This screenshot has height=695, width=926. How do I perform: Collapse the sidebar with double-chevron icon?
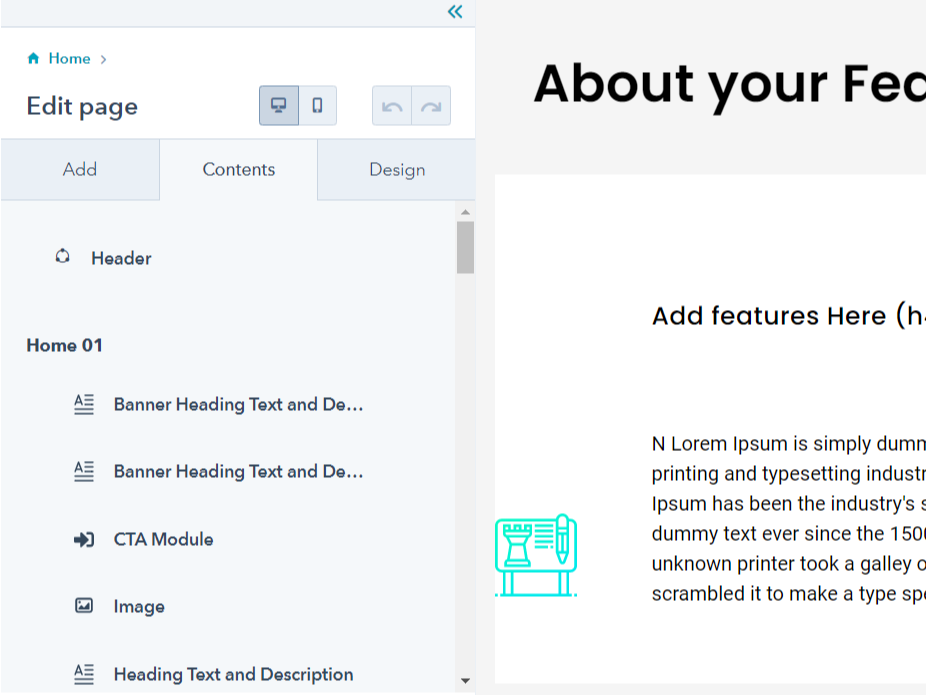[455, 12]
